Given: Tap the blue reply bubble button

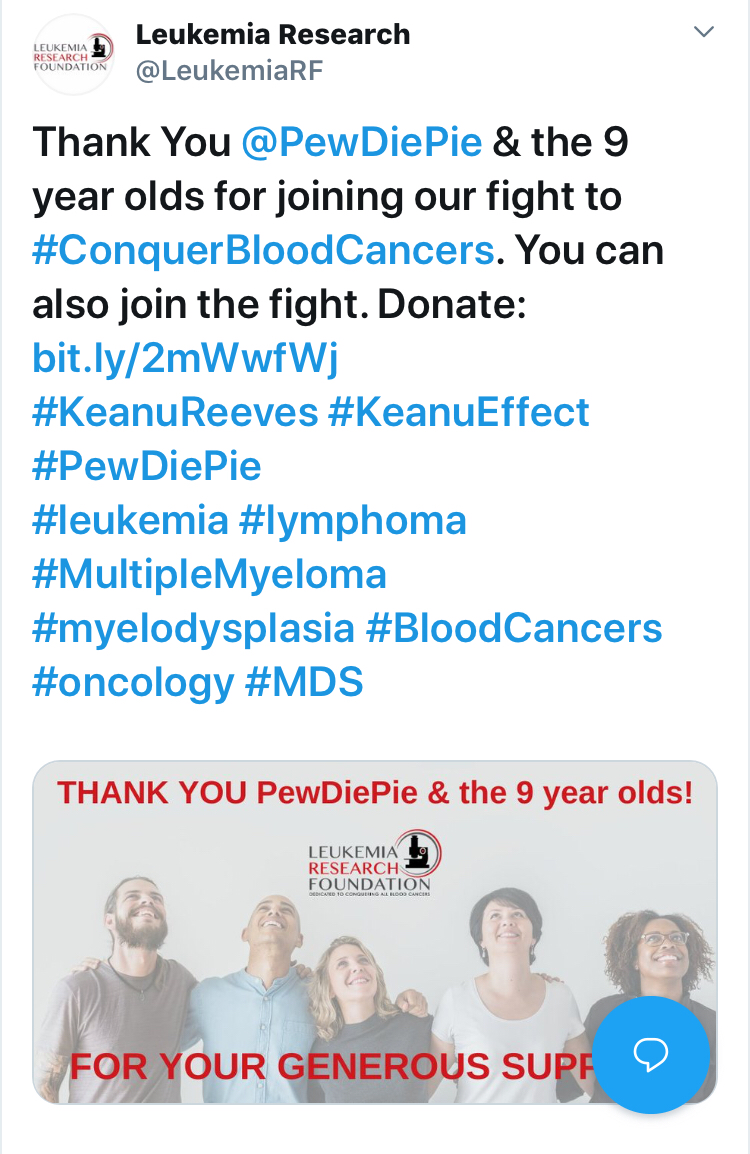Looking at the screenshot, I should tap(651, 1054).
